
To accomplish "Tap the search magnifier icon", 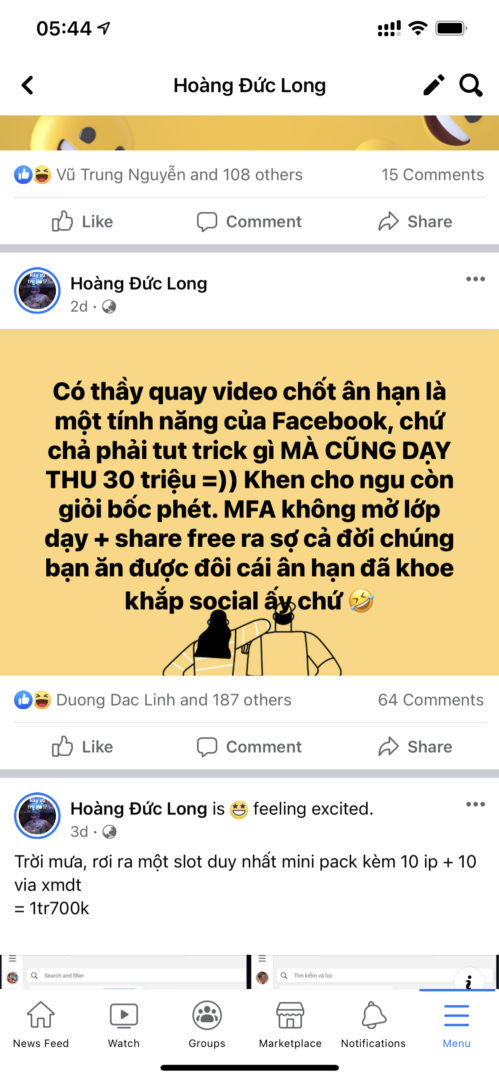I will [x=471, y=85].
